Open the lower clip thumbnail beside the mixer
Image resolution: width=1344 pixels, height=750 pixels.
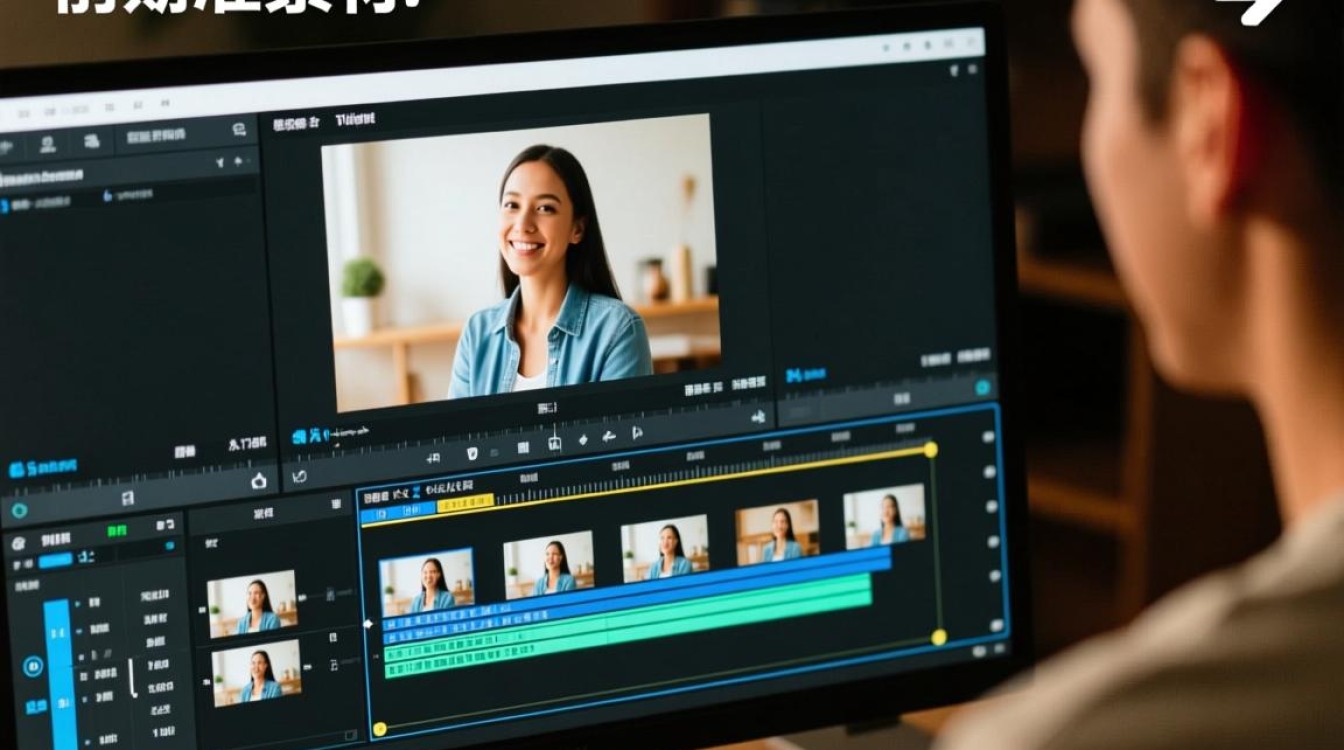[256, 672]
